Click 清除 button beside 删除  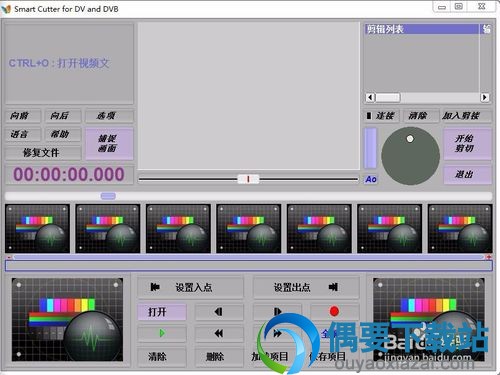click(162, 357)
